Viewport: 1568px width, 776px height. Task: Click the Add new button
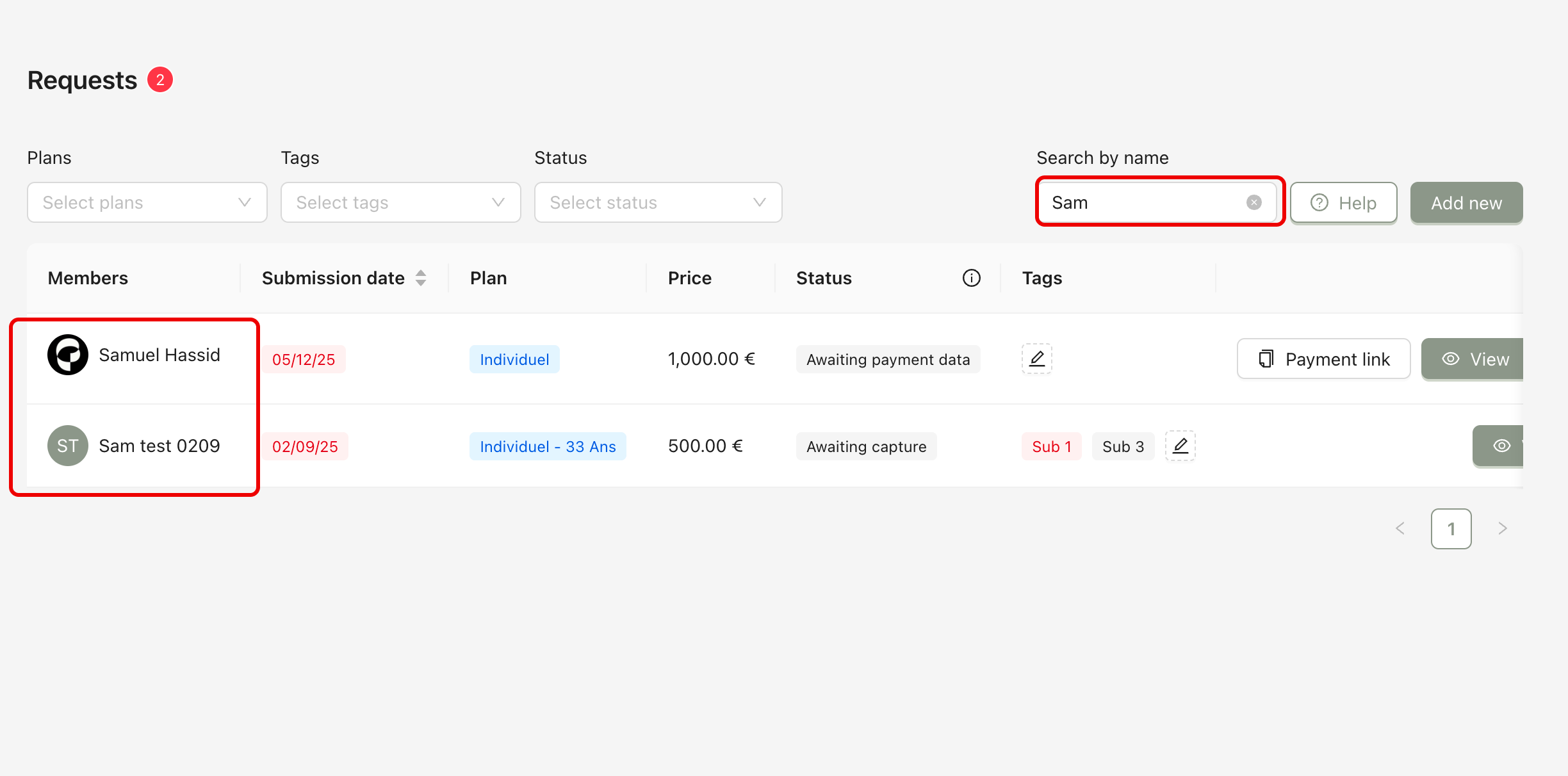click(1466, 203)
